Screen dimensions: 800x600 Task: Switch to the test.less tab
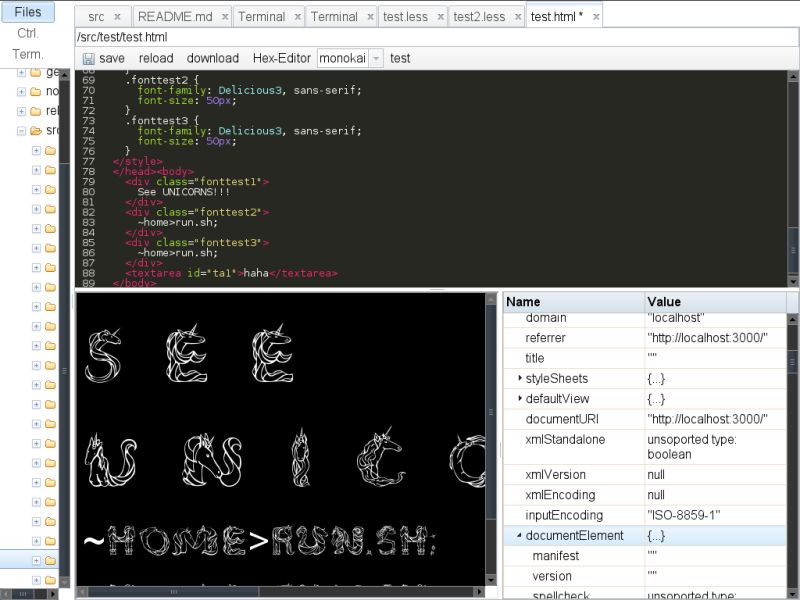(408, 16)
